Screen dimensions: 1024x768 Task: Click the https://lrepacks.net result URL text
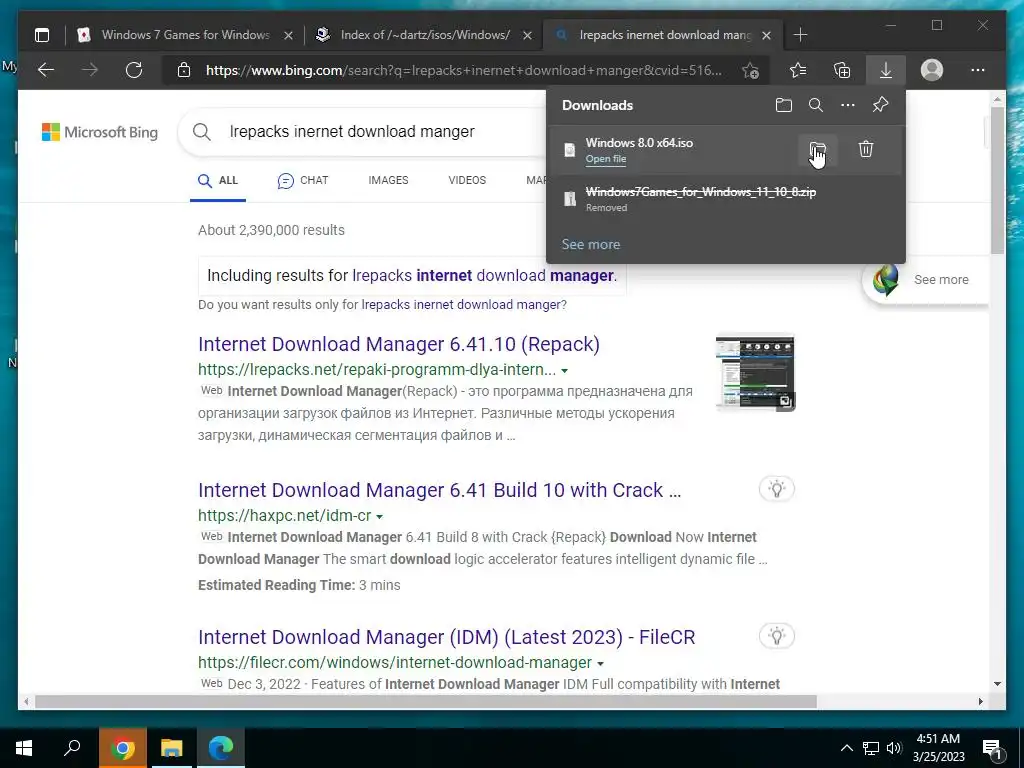point(377,370)
